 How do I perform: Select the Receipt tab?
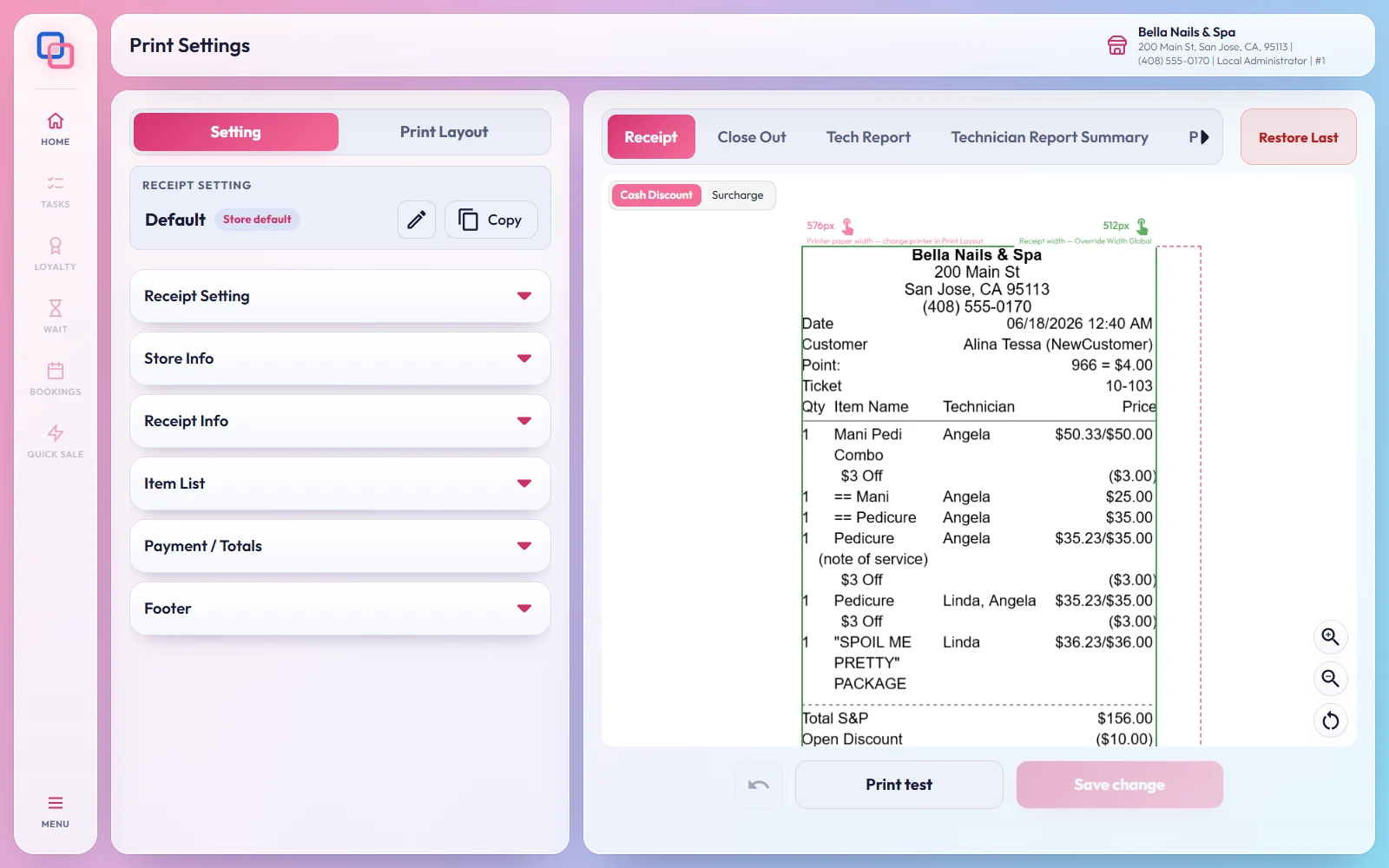tap(651, 137)
